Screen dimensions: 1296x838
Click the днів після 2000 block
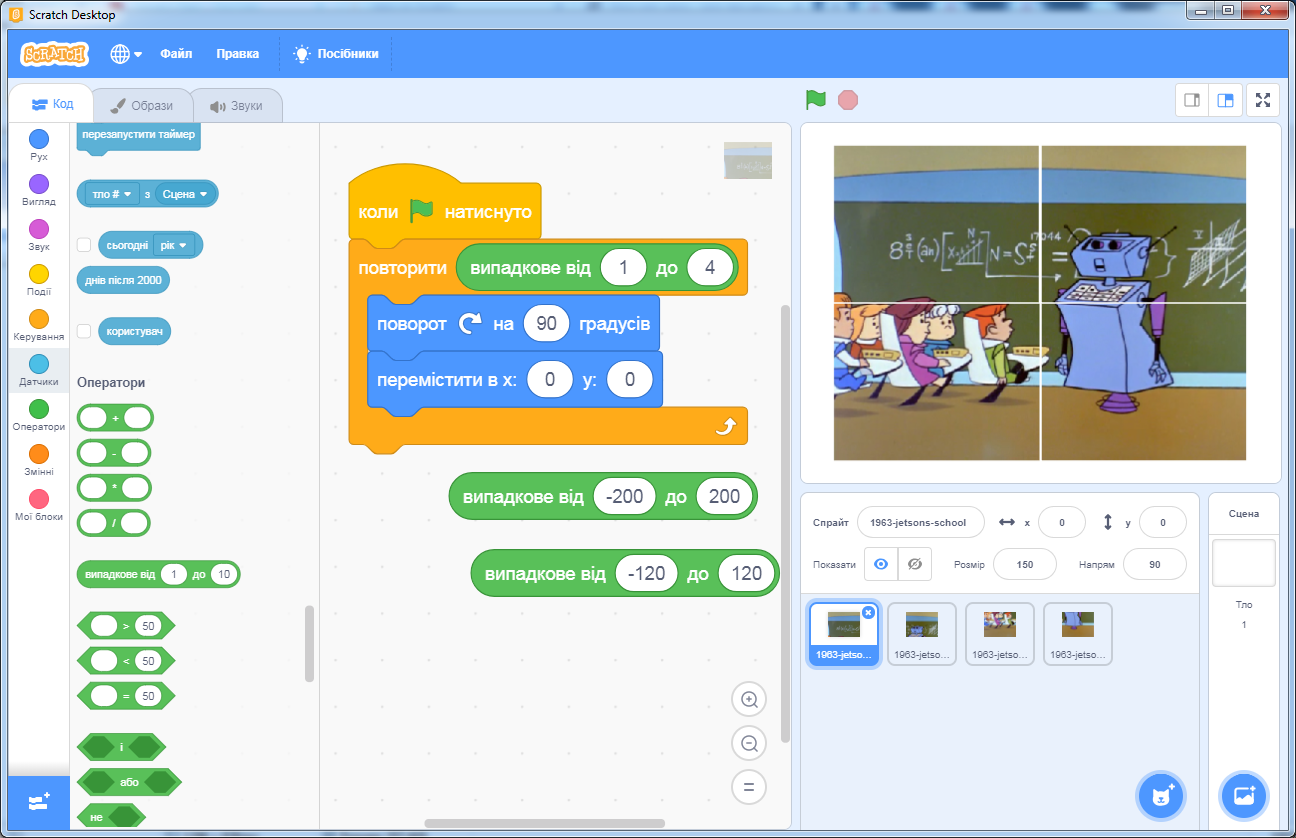tap(123, 280)
